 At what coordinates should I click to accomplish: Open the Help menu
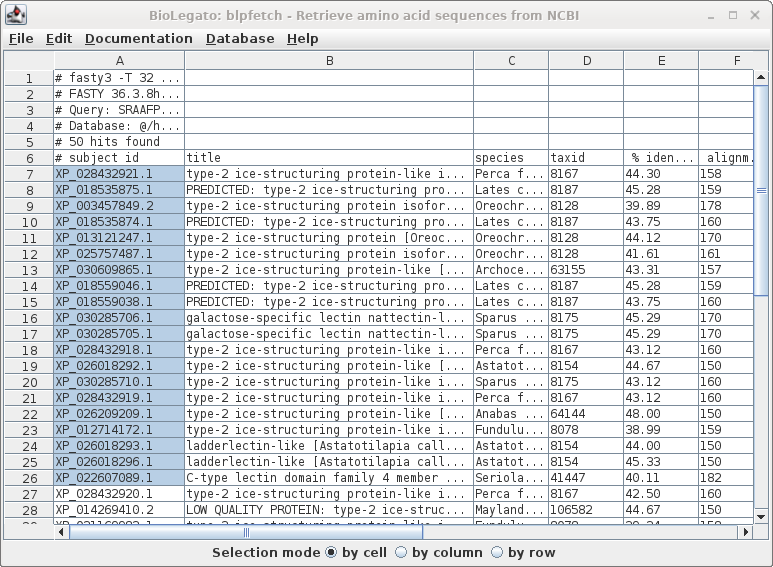click(x=302, y=38)
